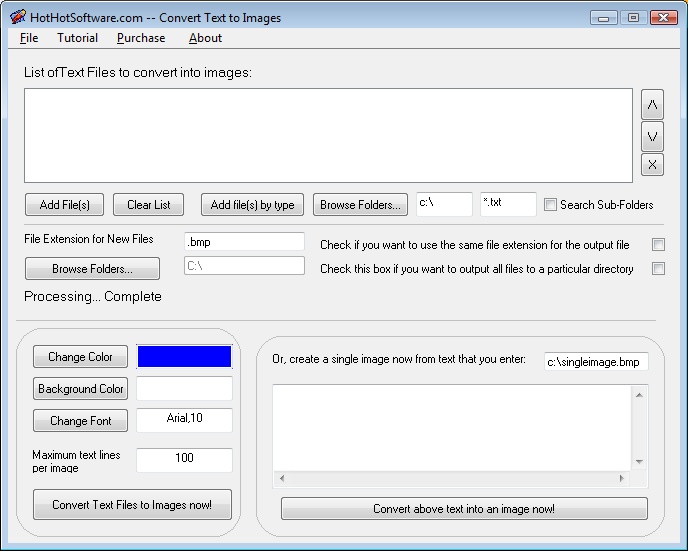Click the 'File Extension for New Files' label
The image size is (688, 551).
[89, 239]
